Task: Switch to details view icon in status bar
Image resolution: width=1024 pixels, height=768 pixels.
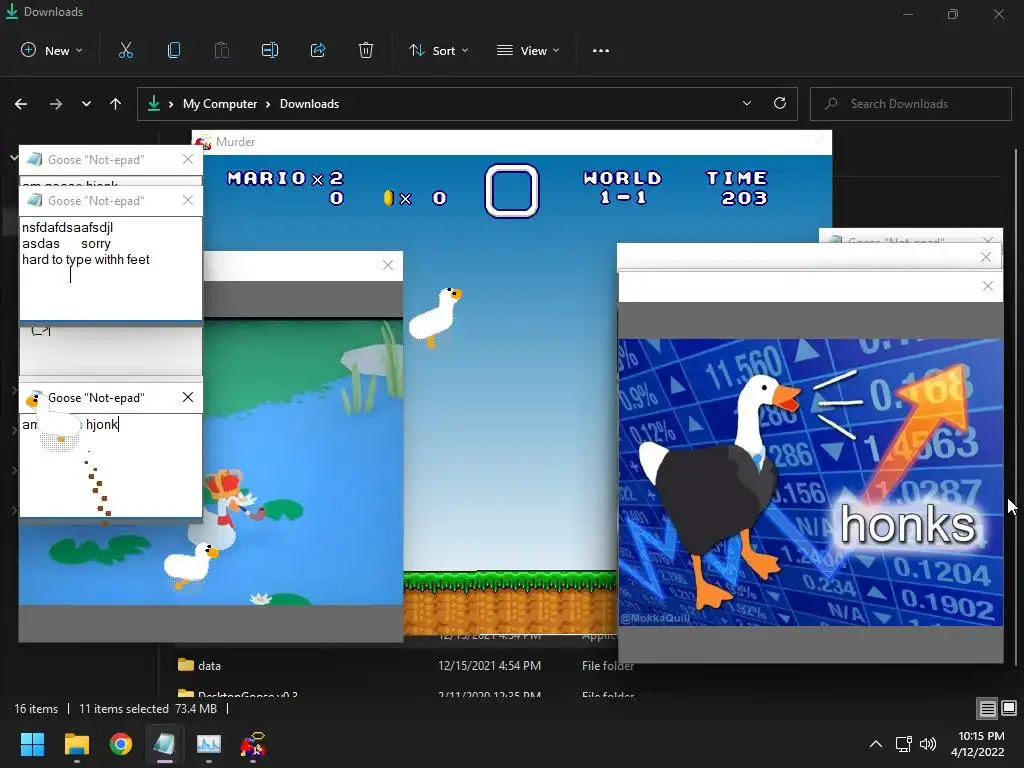Action: pos(987,709)
